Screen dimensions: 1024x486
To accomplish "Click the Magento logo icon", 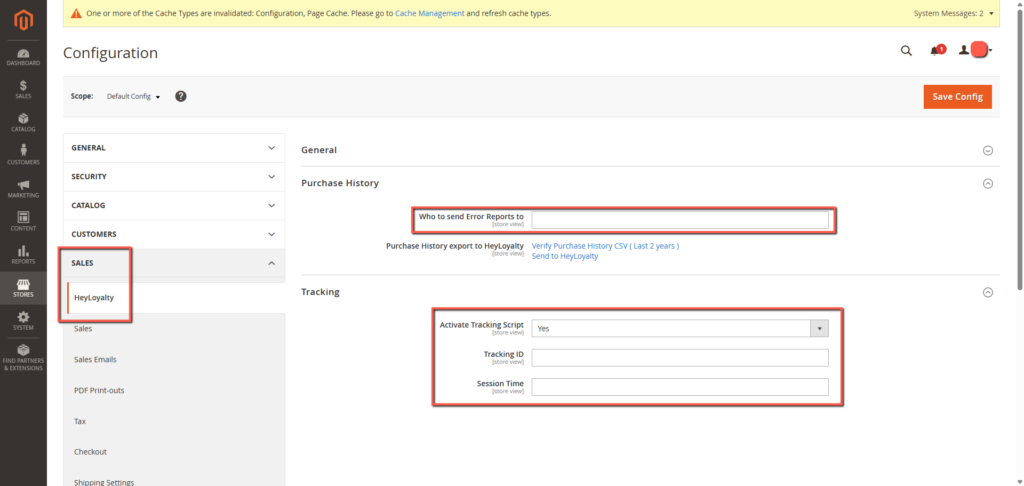I will [22, 17].
